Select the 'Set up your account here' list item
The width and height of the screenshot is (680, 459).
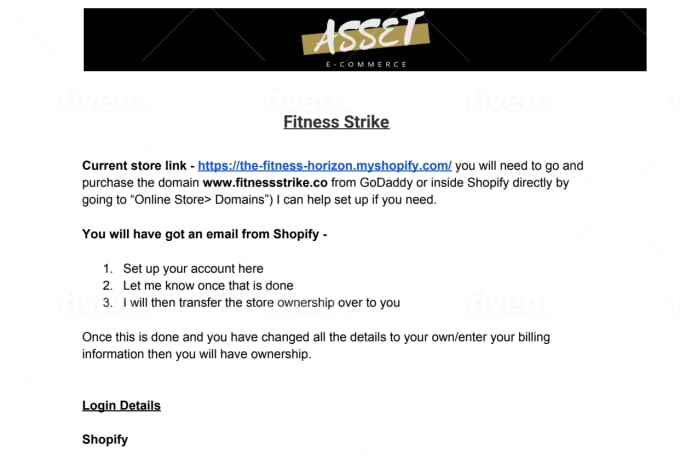click(x=193, y=269)
